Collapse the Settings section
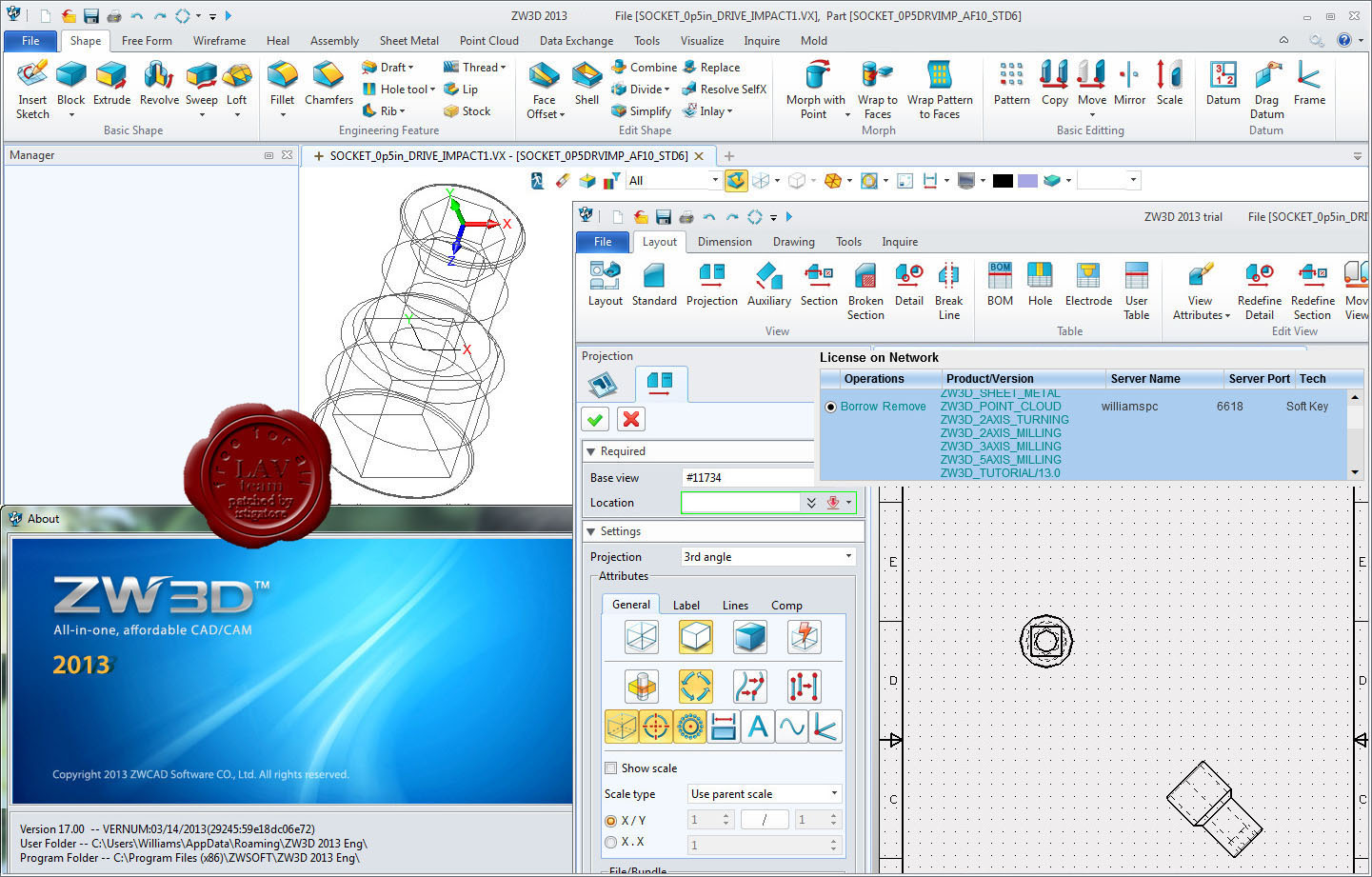The height and width of the screenshot is (877, 1372). 591,531
